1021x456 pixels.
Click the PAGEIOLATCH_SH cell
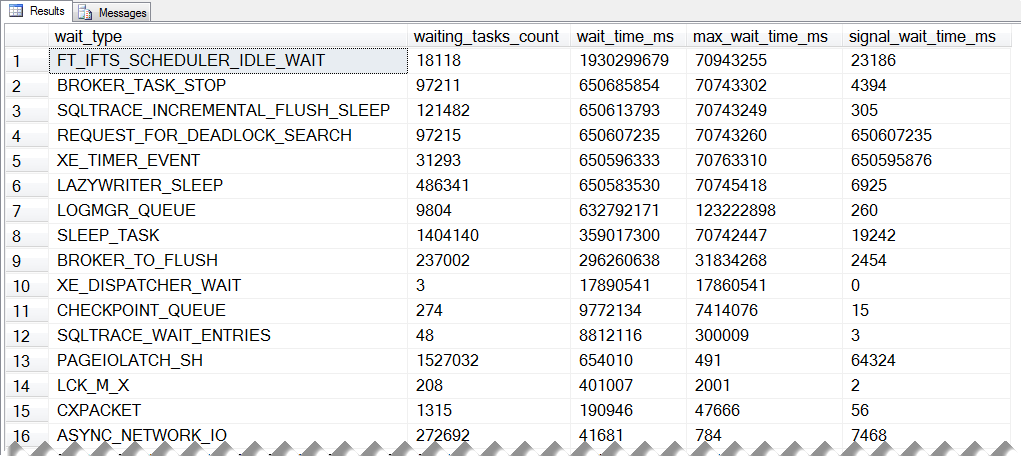[229, 361]
